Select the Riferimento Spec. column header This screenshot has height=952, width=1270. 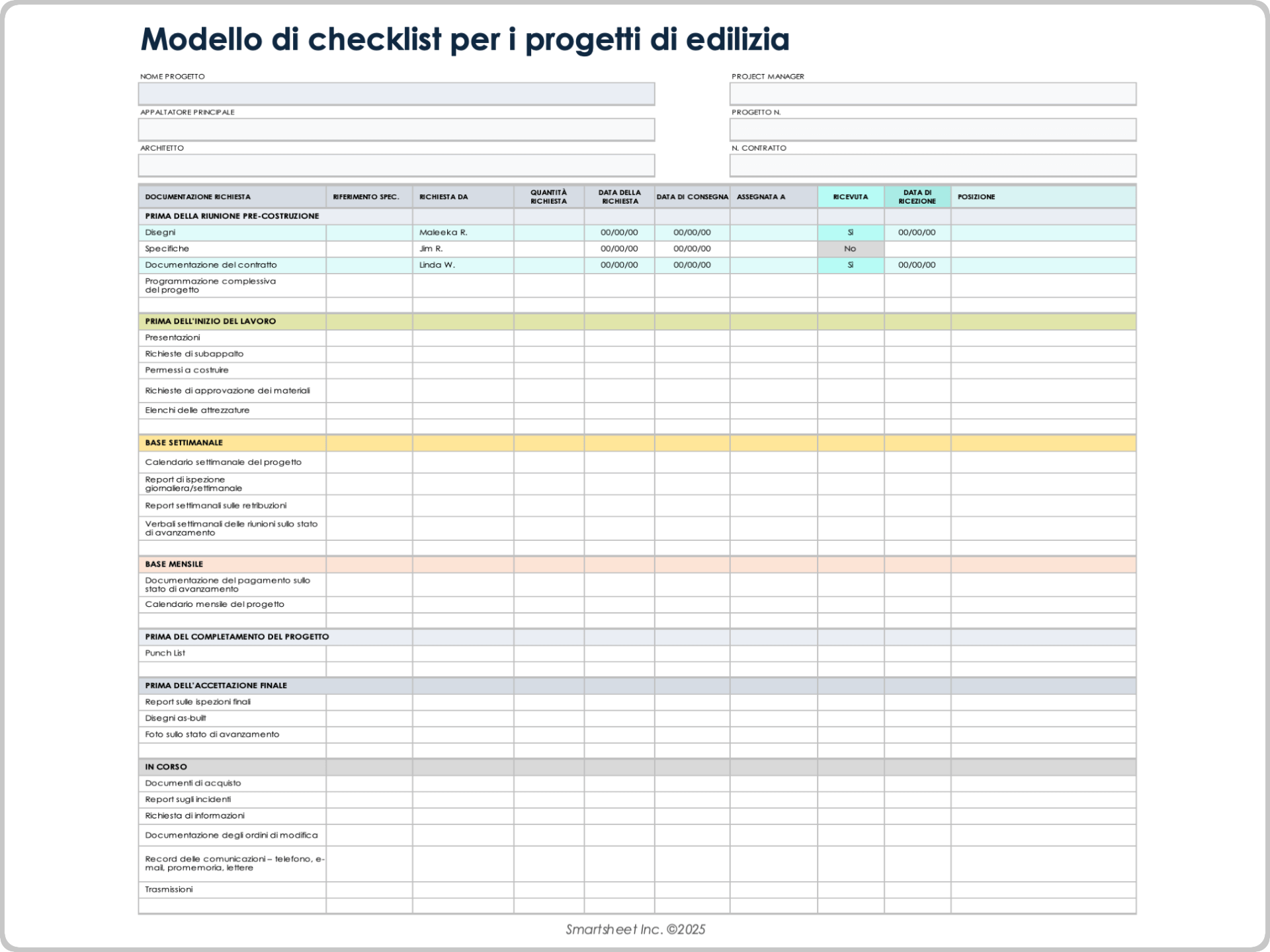coord(369,197)
